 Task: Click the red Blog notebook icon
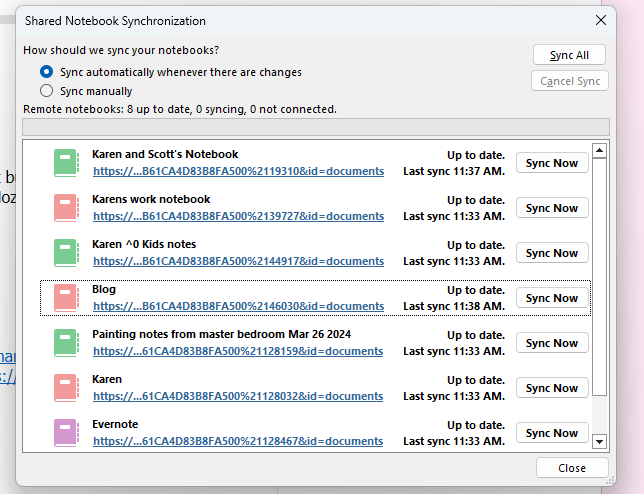(x=66, y=298)
